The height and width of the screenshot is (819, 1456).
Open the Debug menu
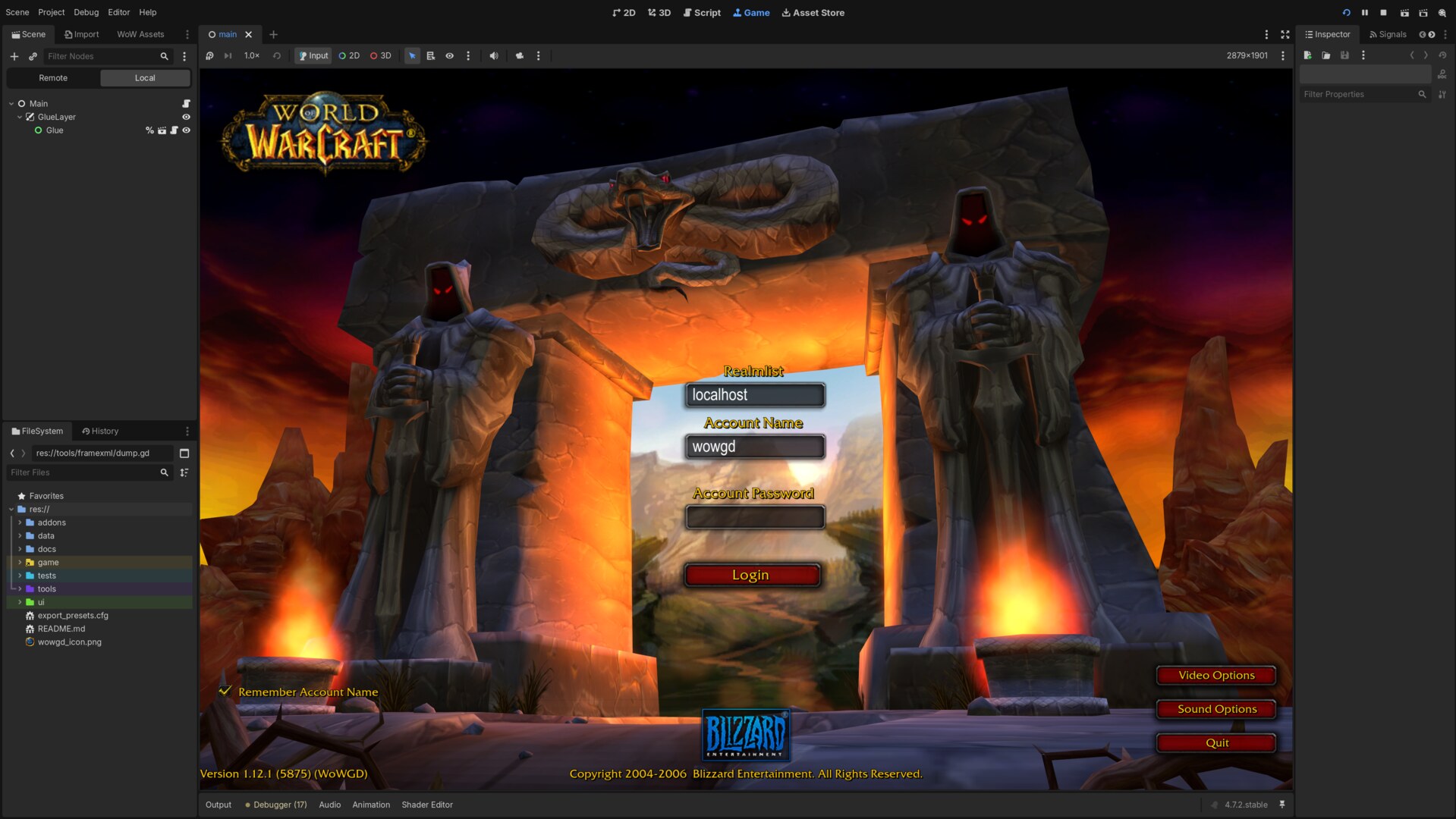86,12
